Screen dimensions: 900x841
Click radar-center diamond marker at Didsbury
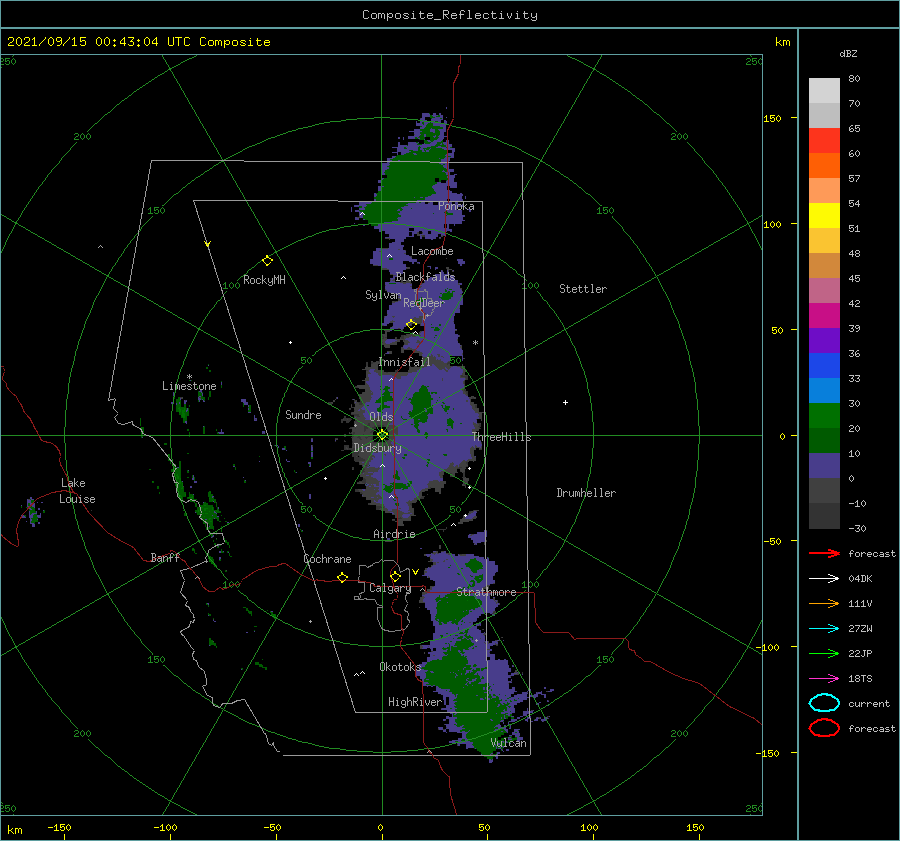click(x=382, y=435)
